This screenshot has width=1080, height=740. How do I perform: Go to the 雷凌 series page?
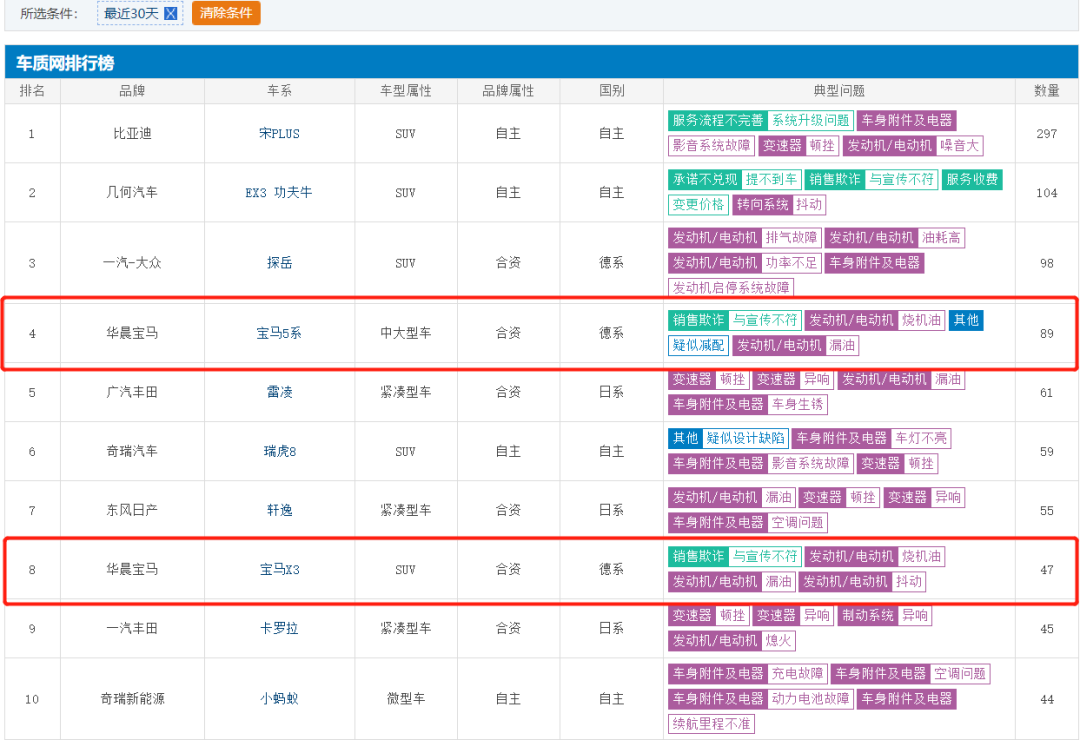coord(279,392)
